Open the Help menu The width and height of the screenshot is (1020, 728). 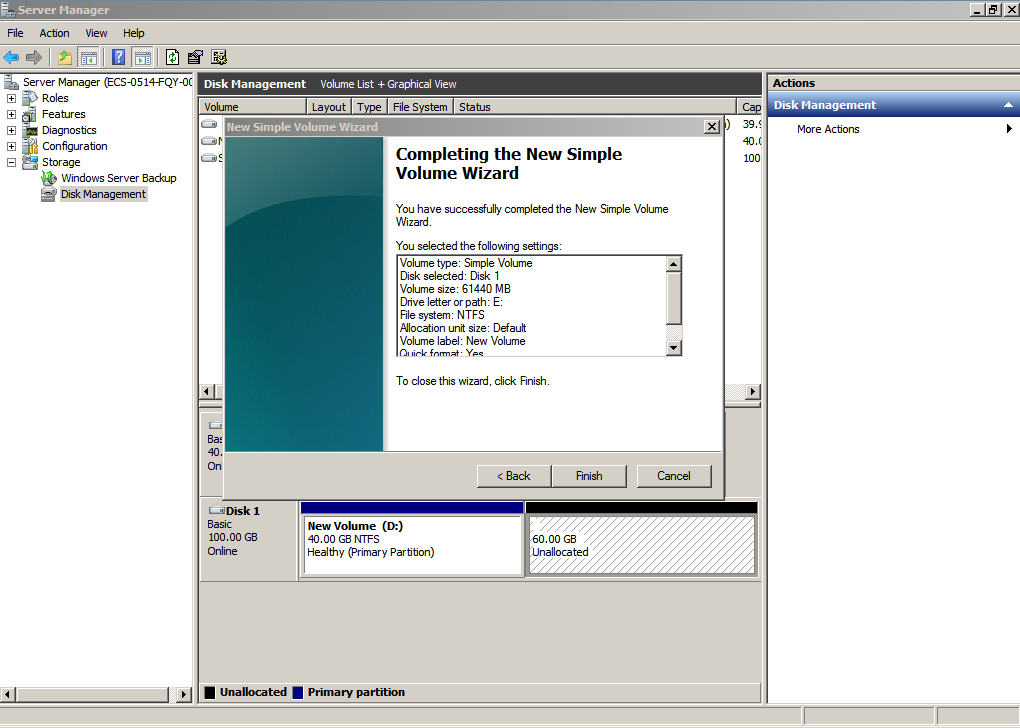click(x=133, y=33)
